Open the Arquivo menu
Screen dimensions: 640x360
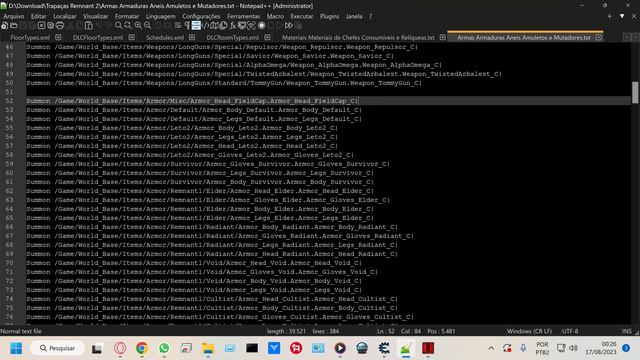tap(13, 16)
